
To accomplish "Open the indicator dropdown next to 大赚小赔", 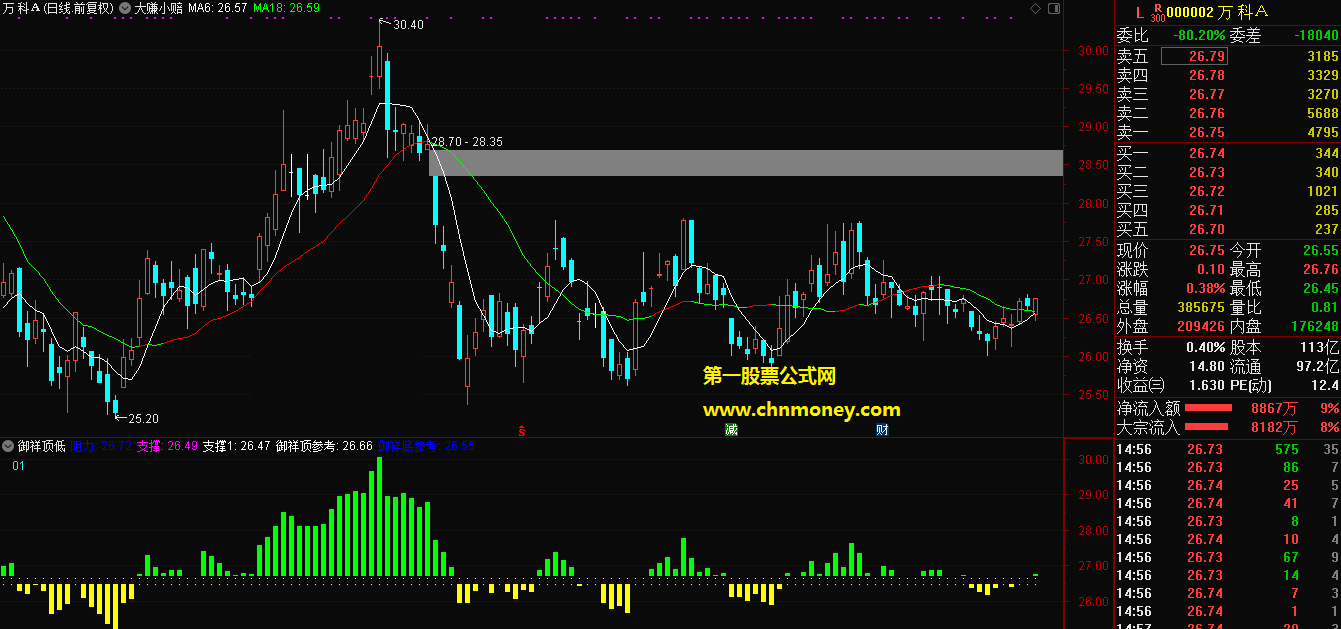I will (x=125, y=8).
